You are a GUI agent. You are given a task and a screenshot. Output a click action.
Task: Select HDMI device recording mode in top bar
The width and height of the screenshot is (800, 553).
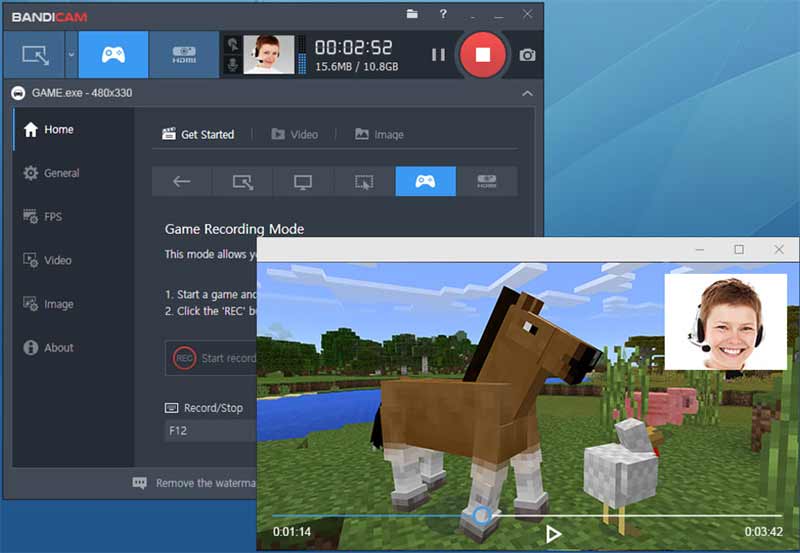pos(184,55)
